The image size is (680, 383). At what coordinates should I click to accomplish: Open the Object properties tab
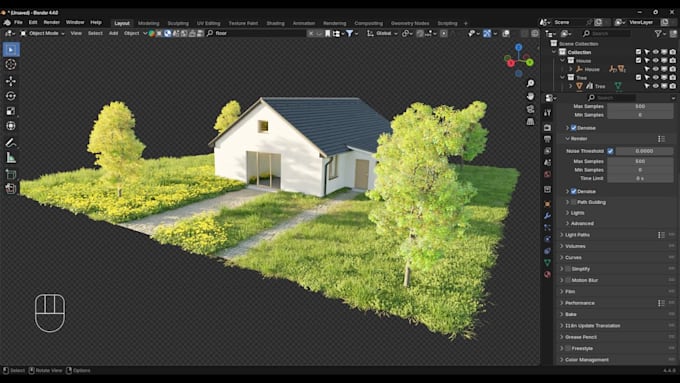click(x=547, y=204)
